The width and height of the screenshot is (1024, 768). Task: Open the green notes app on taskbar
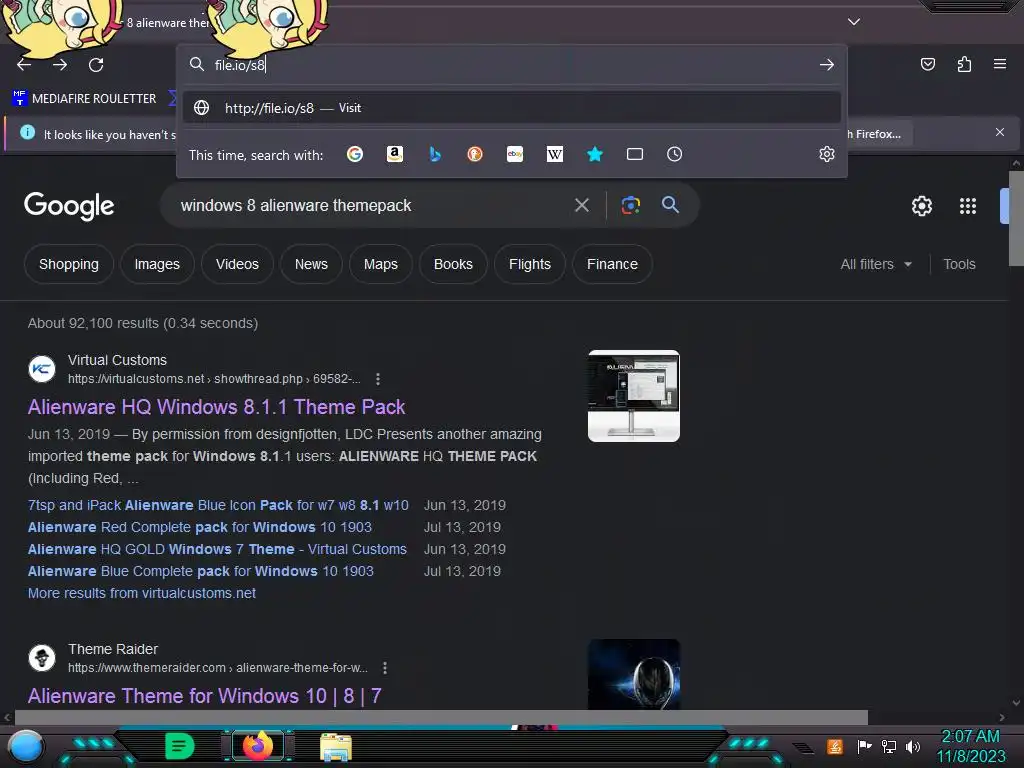click(179, 746)
